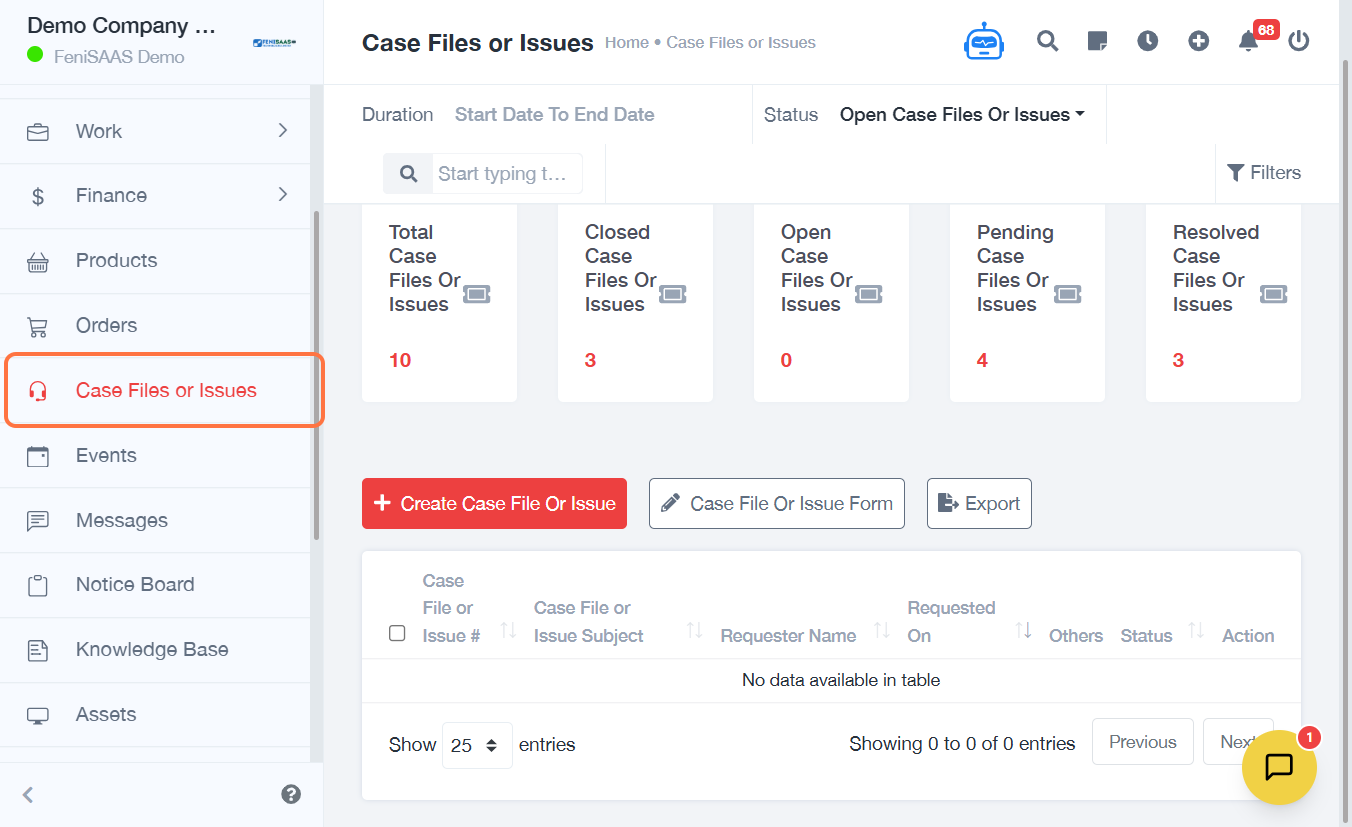Viewport: 1352px width, 827px height.
Task: Click the Start Date To End Date field
Action: coord(554,115)
